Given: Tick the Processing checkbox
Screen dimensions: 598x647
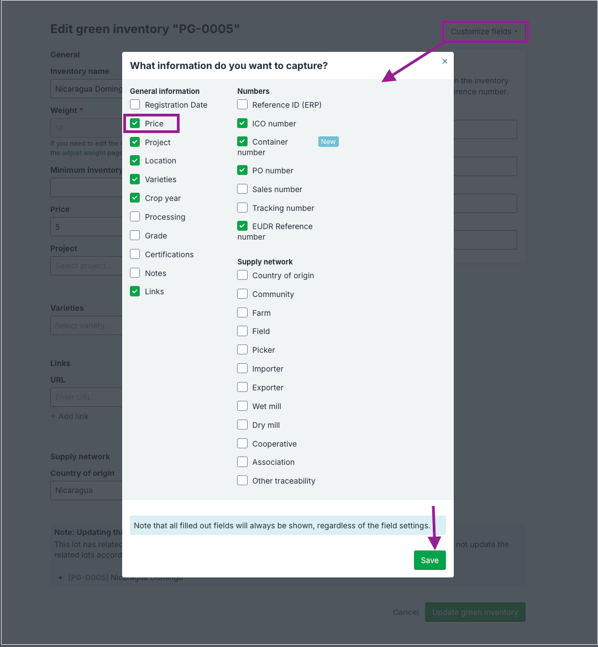Looking at the screenshot, I should coord(135,217).
